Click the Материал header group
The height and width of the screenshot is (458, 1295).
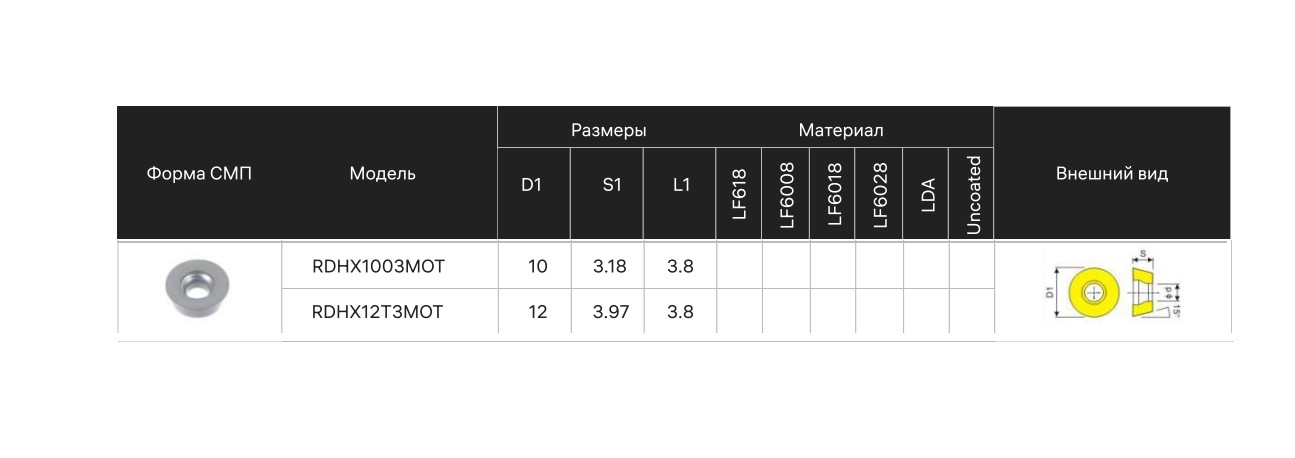coord(840,130)
